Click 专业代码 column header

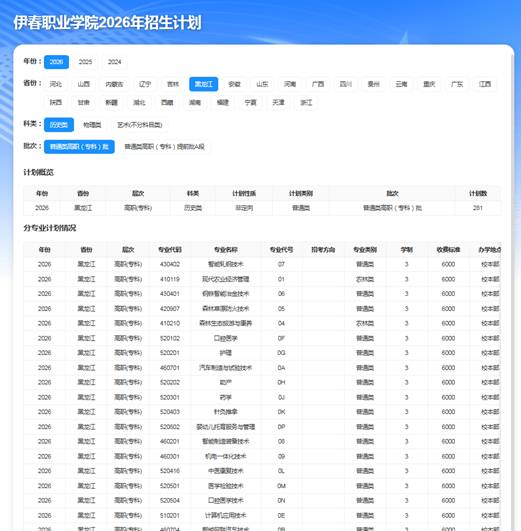[170, 250]
